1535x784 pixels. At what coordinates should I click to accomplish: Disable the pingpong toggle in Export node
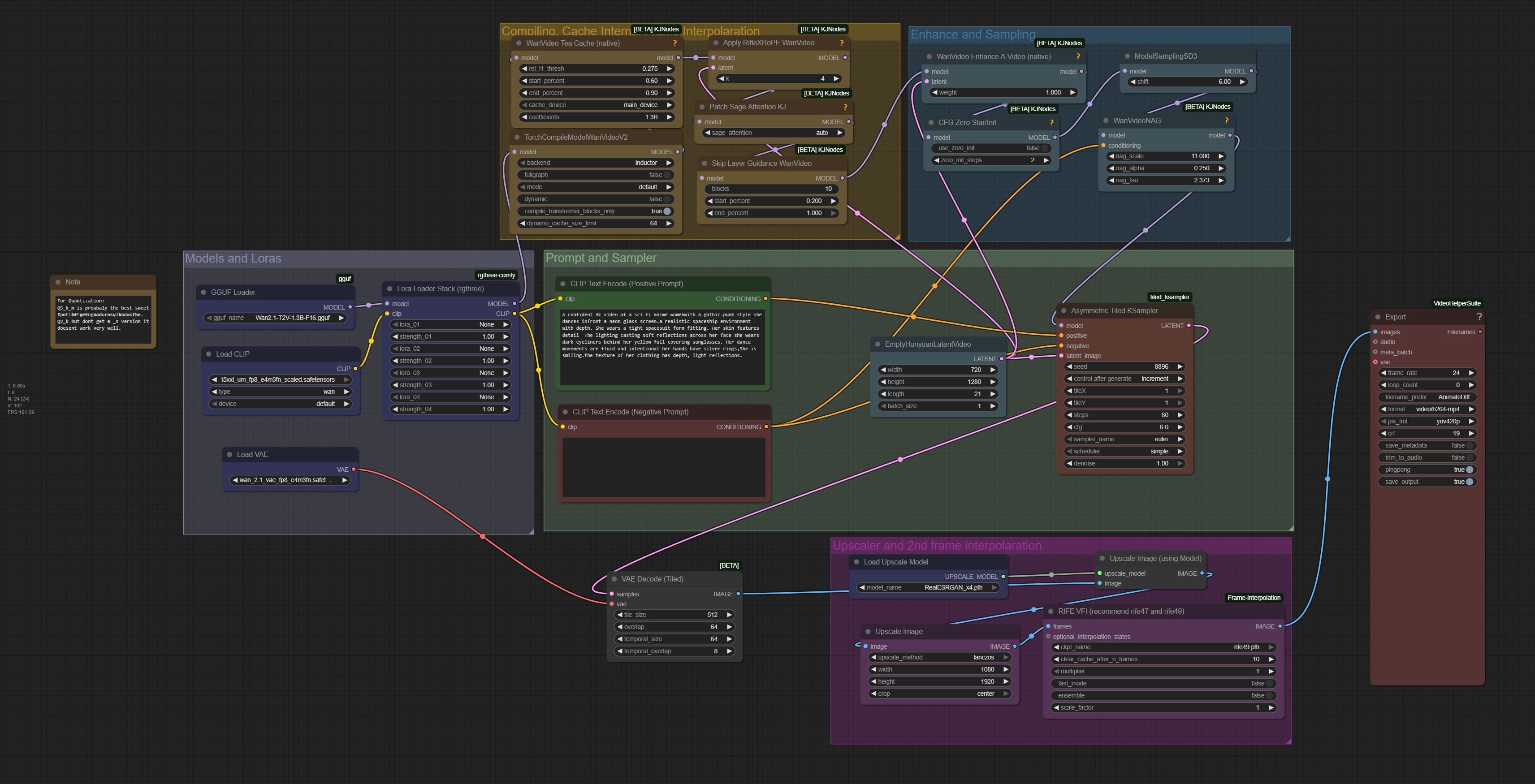(x=1469, y=470)
